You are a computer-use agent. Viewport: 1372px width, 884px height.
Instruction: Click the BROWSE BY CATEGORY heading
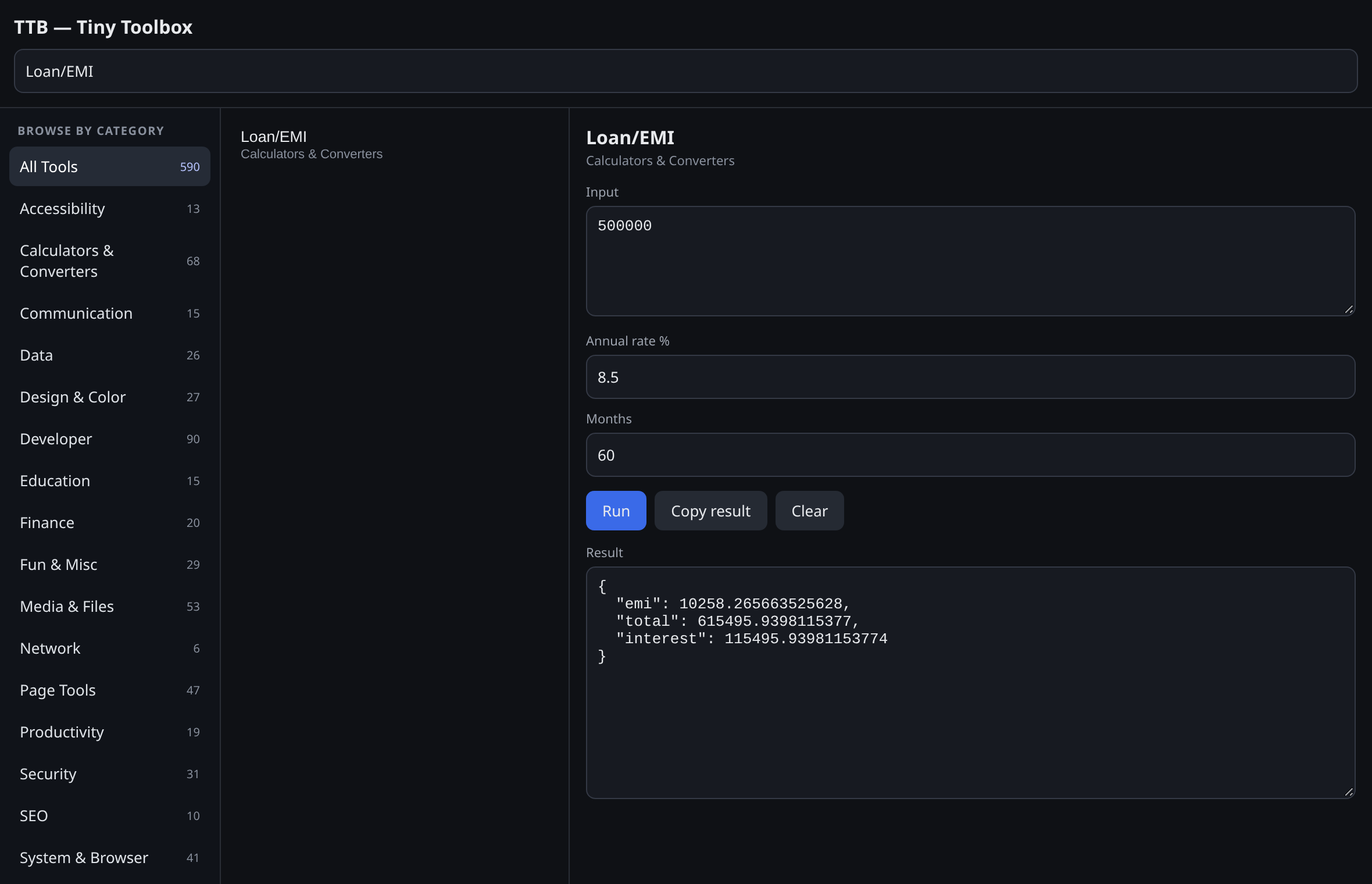91,131
